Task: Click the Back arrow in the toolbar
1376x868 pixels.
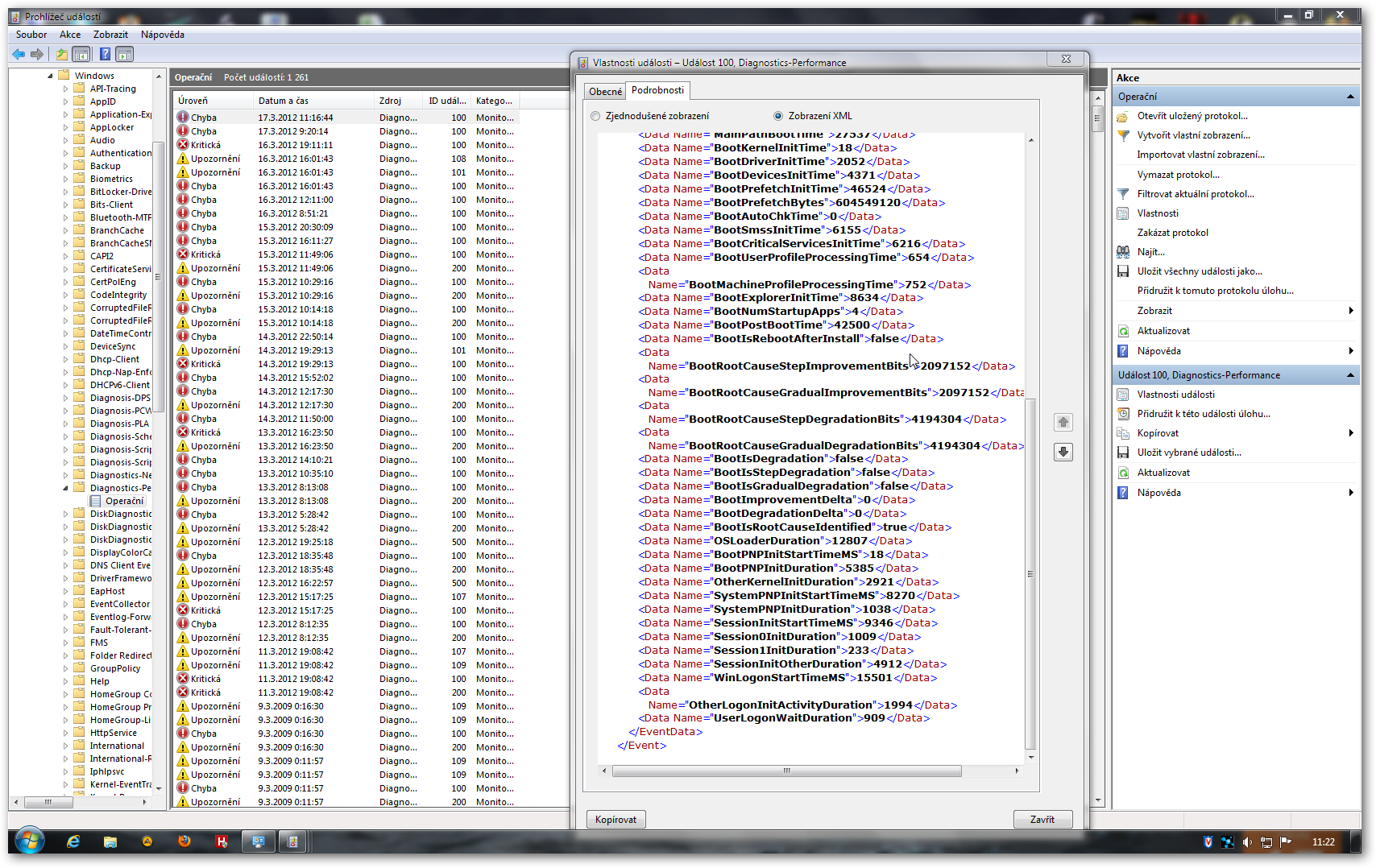Action: 18,54
